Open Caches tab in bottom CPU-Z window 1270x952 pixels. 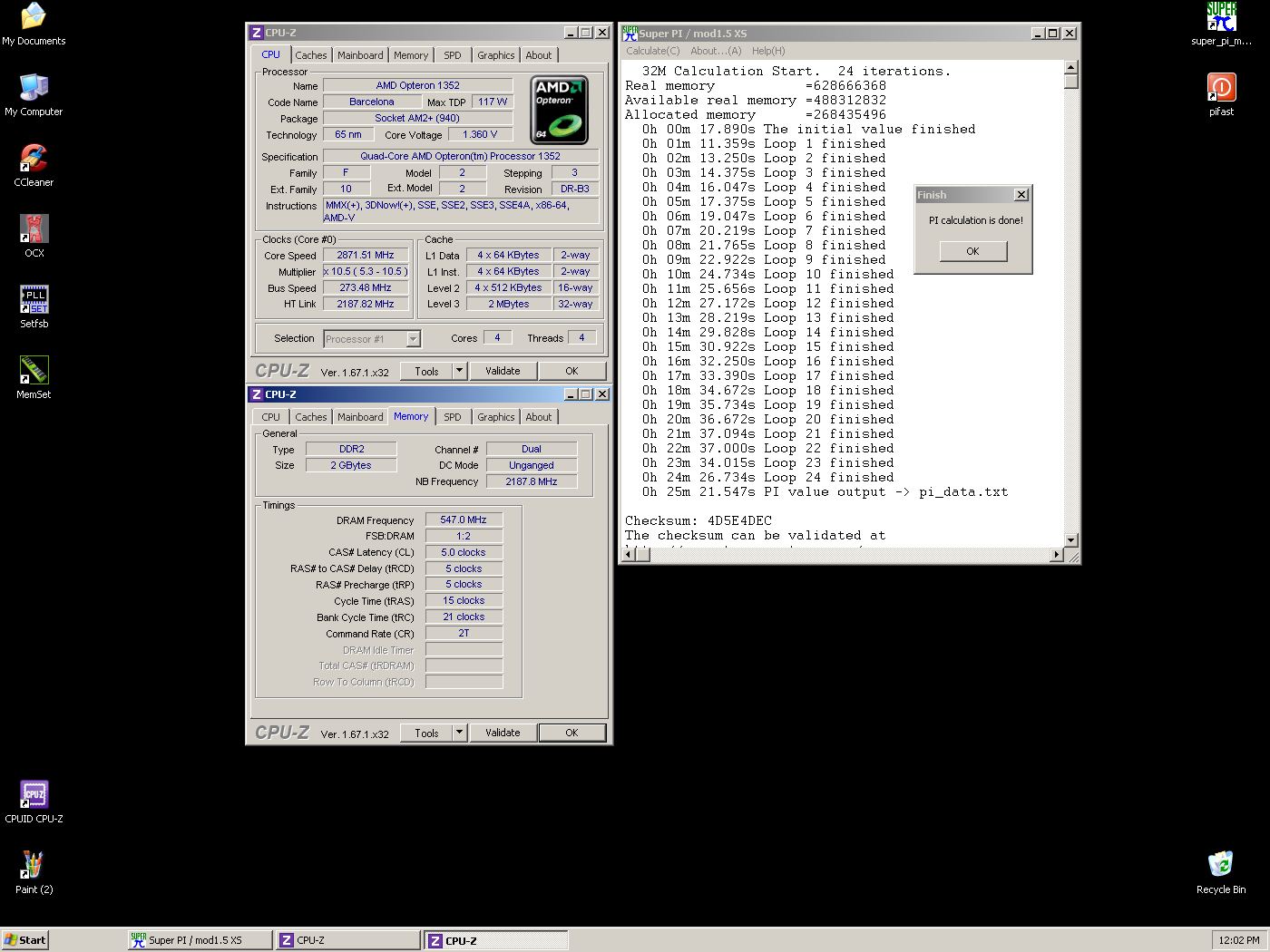311,417
